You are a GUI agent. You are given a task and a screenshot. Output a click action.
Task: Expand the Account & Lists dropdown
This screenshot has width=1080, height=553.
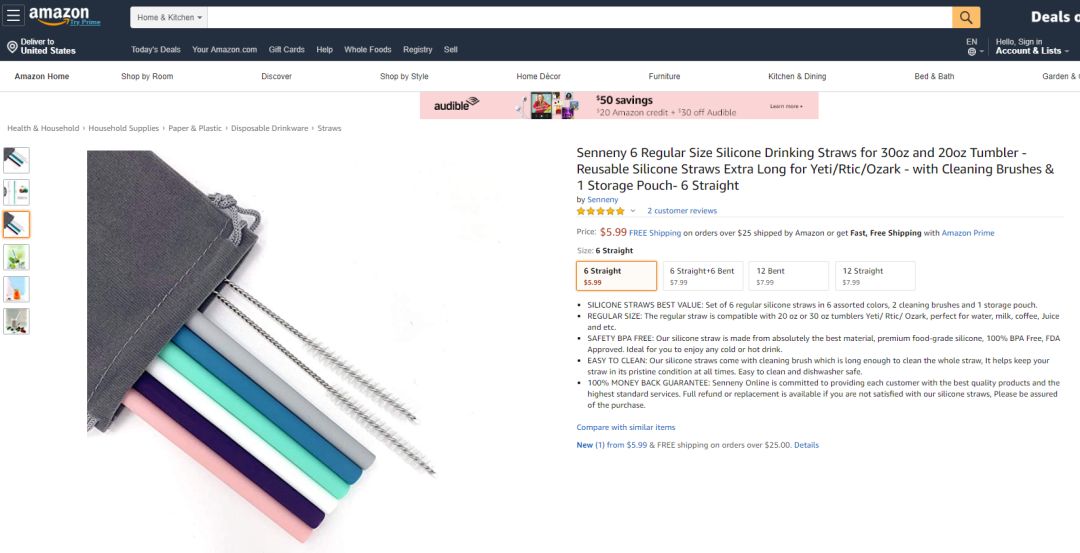1030,51
